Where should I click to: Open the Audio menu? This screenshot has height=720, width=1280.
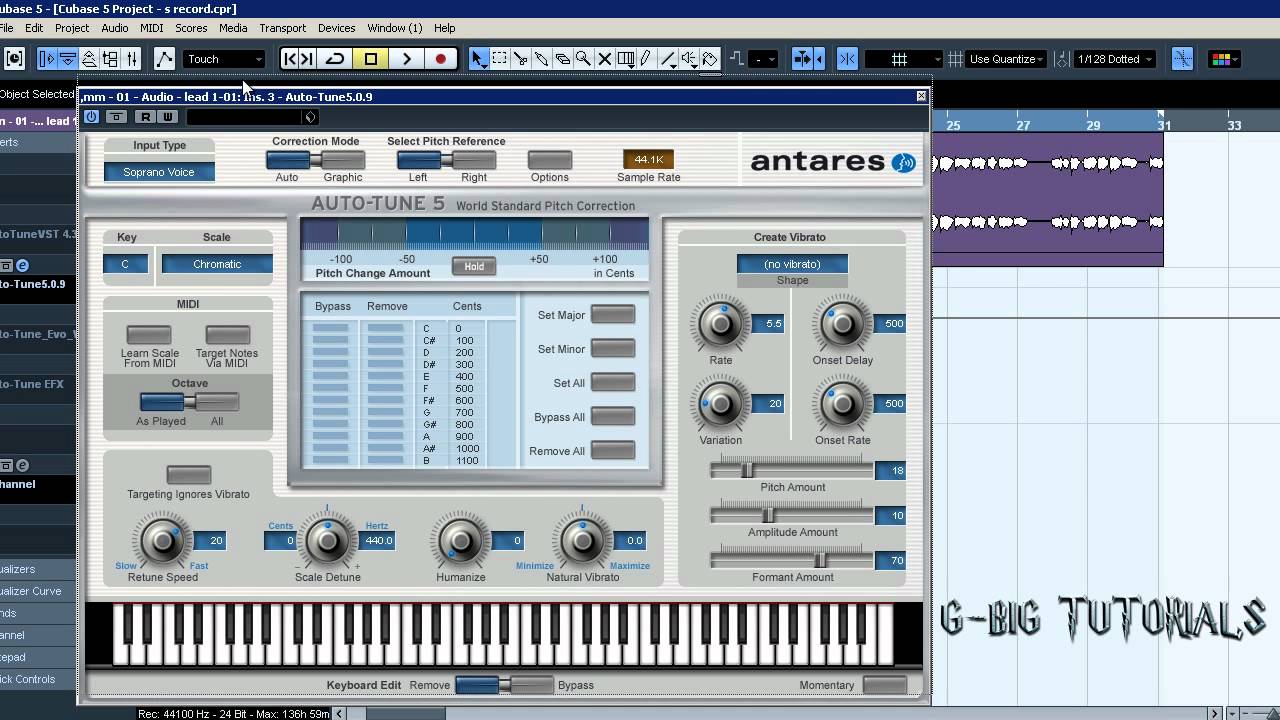(115, 28)
